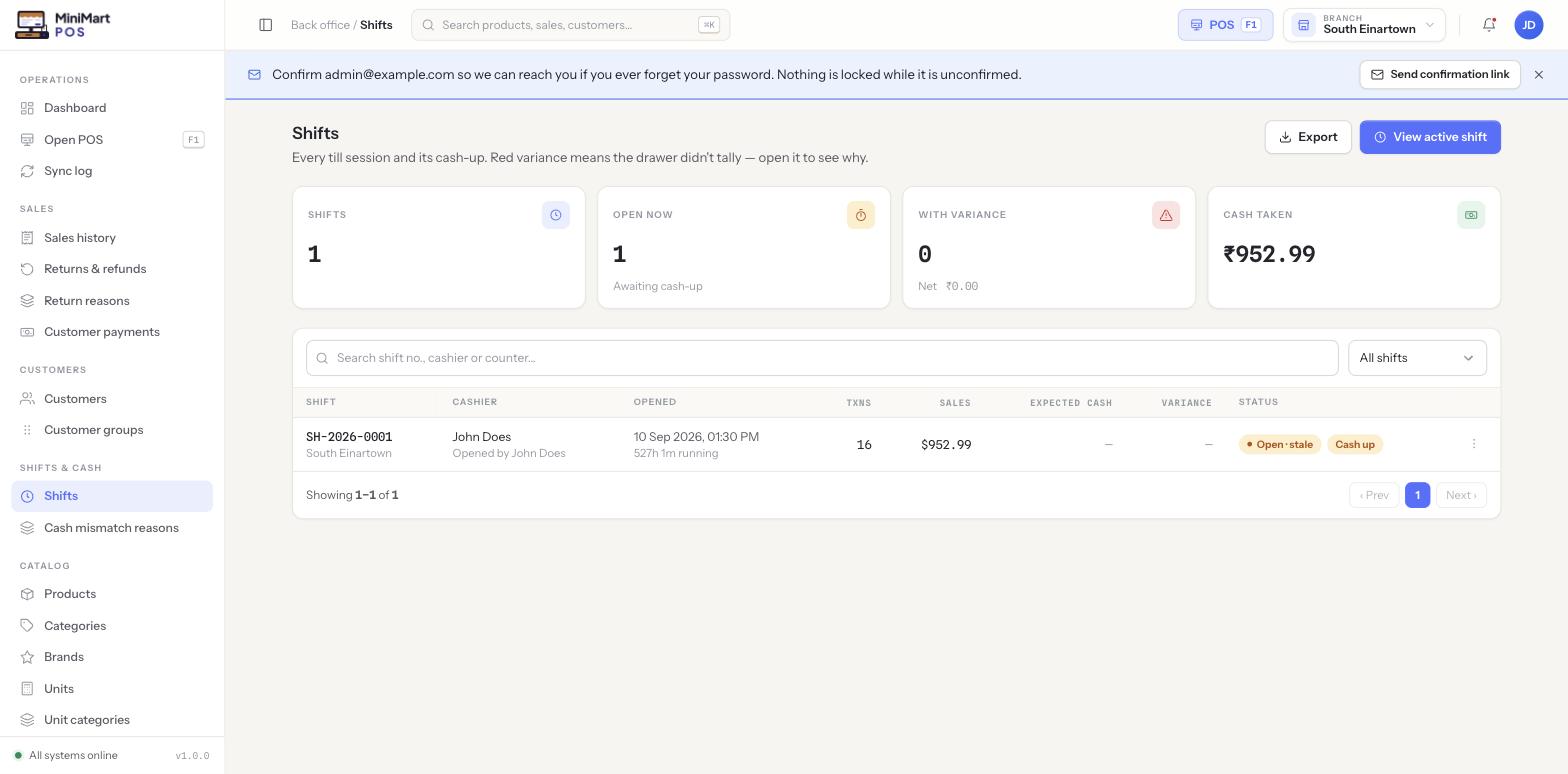The width and height of the screenshot is (1568, 774).
Task: Go to page 1 of shifts
Action: (1417, 495)
